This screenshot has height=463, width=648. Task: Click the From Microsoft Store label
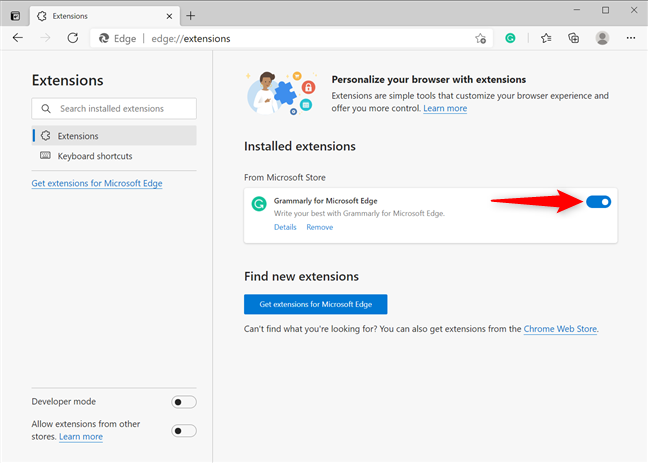click(285, 177)
